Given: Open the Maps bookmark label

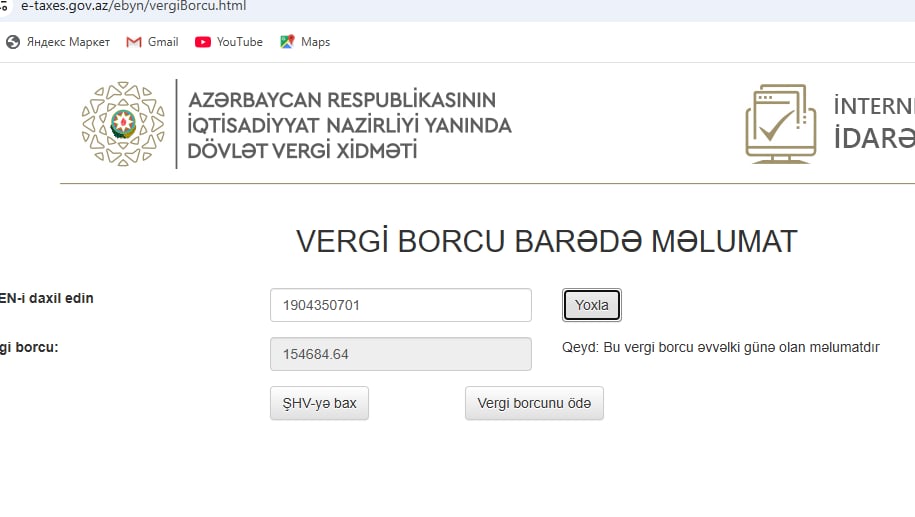Looking at the screenshot, I should [315, 42].
